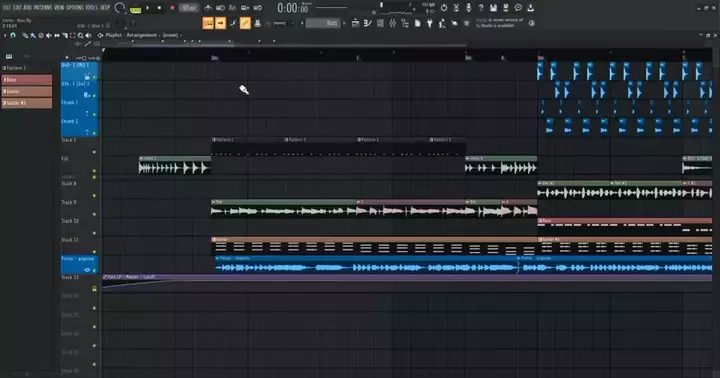Open the Mixer window icon
This screenshot has height=378, width=720.
[393, 23]
